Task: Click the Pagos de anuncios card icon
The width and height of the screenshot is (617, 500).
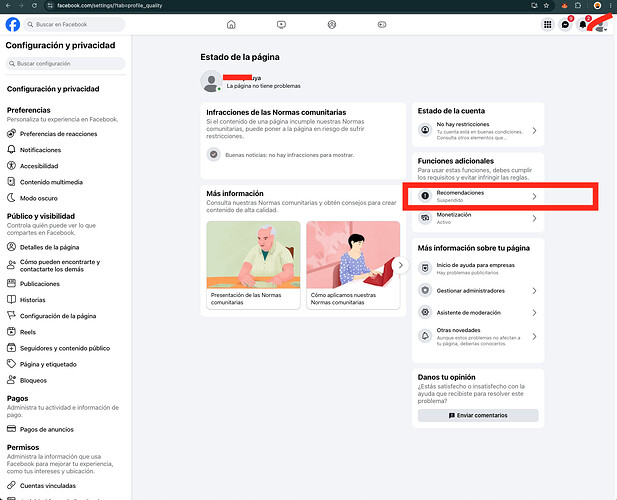Action: click(11, 429)
